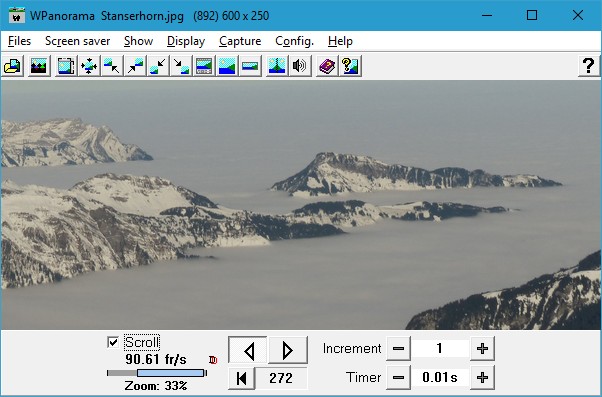Image resolution: width=602 pixels, height=397 pixels.
Task: Move image to top-right corner icon
Action: point(135,66)
